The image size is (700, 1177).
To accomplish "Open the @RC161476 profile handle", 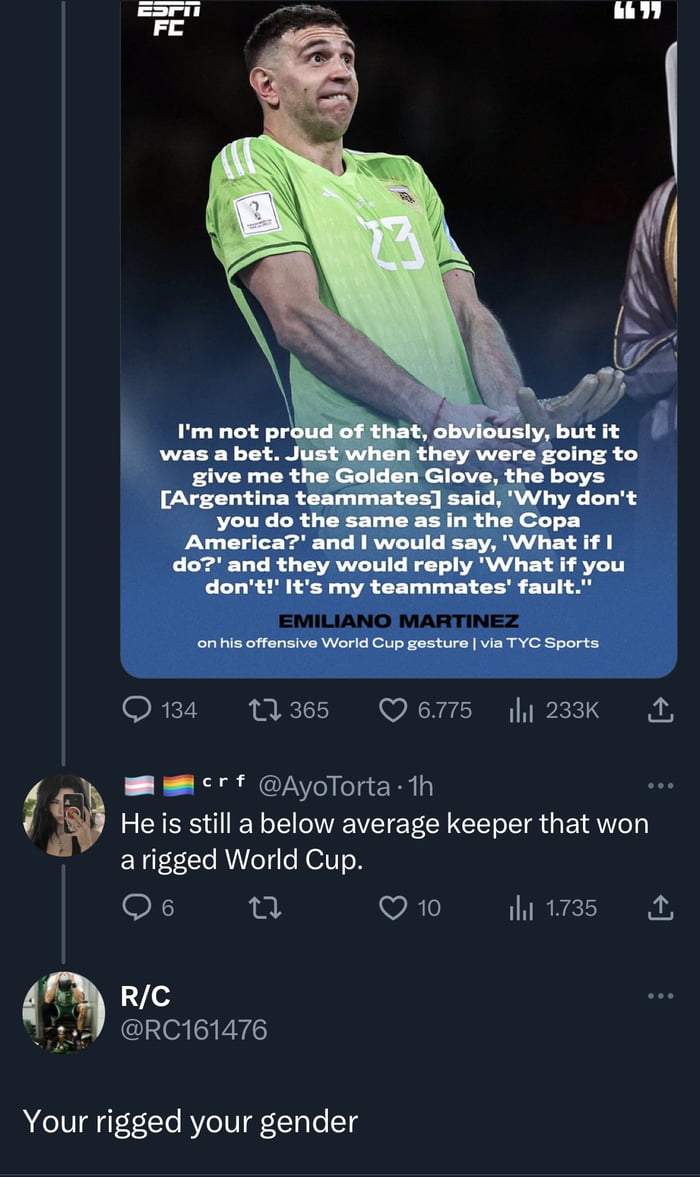I will 194,1029.
